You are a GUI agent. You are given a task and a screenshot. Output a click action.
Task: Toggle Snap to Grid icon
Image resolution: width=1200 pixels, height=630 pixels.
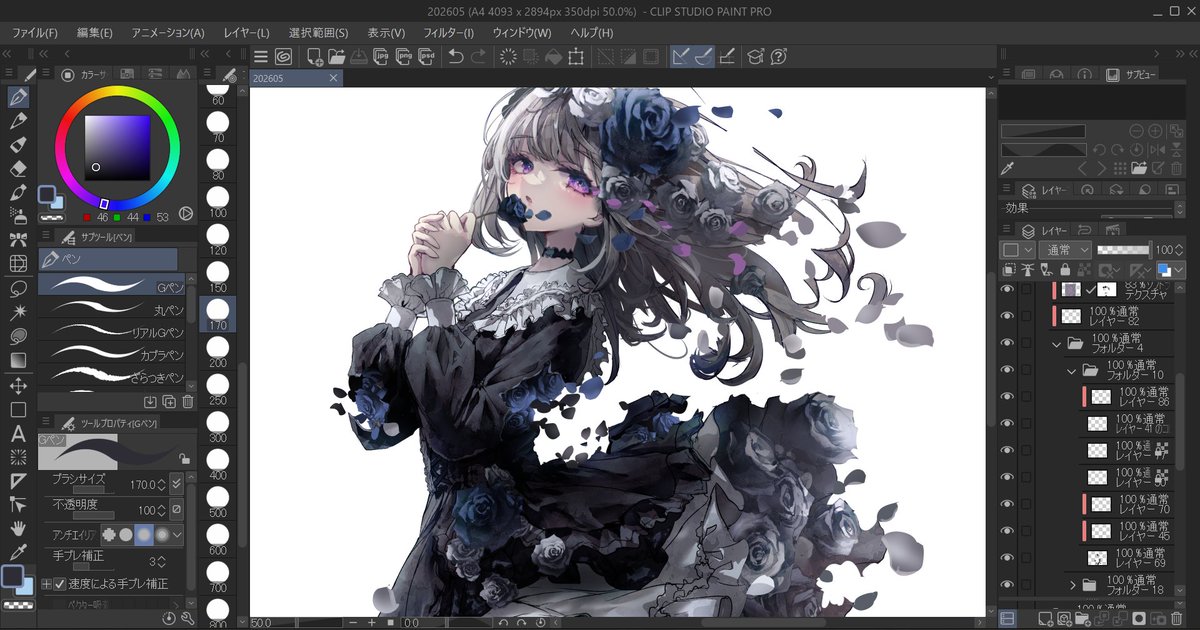click(727, 57)
